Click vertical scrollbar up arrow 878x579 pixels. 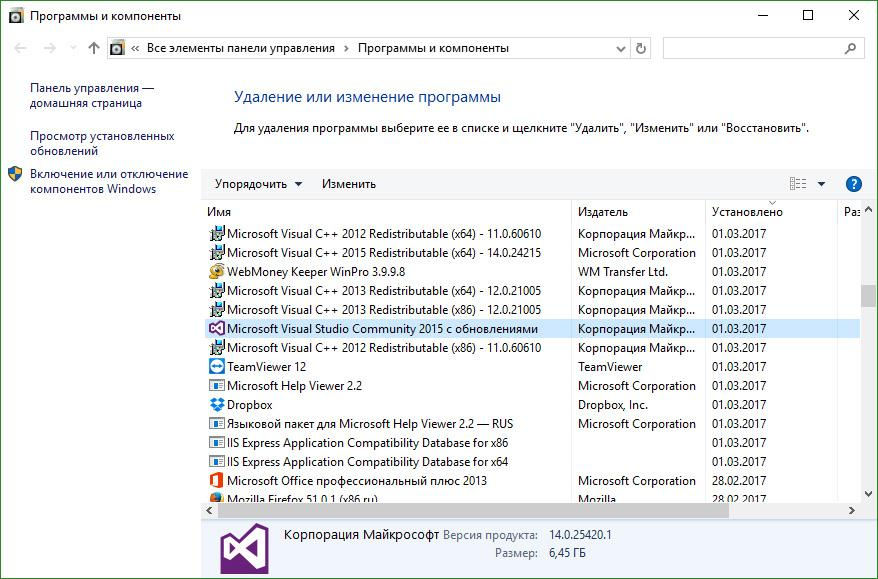coord(868,210)
